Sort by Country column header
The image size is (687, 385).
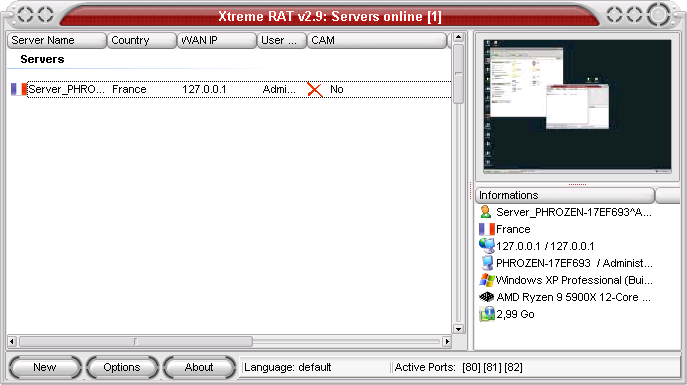click(142, 40)
